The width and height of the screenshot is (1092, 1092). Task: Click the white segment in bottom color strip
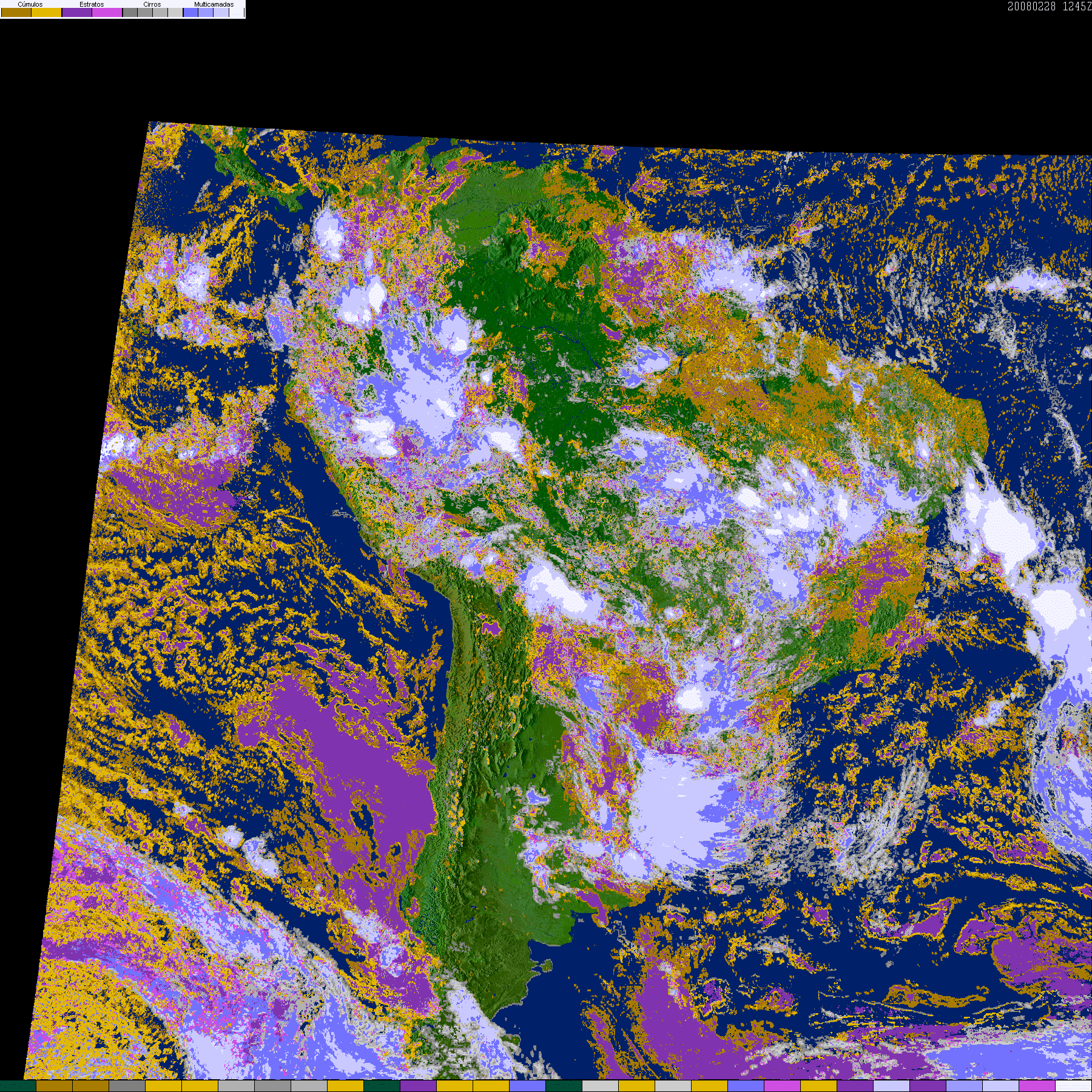[x=1074, y=1086]
